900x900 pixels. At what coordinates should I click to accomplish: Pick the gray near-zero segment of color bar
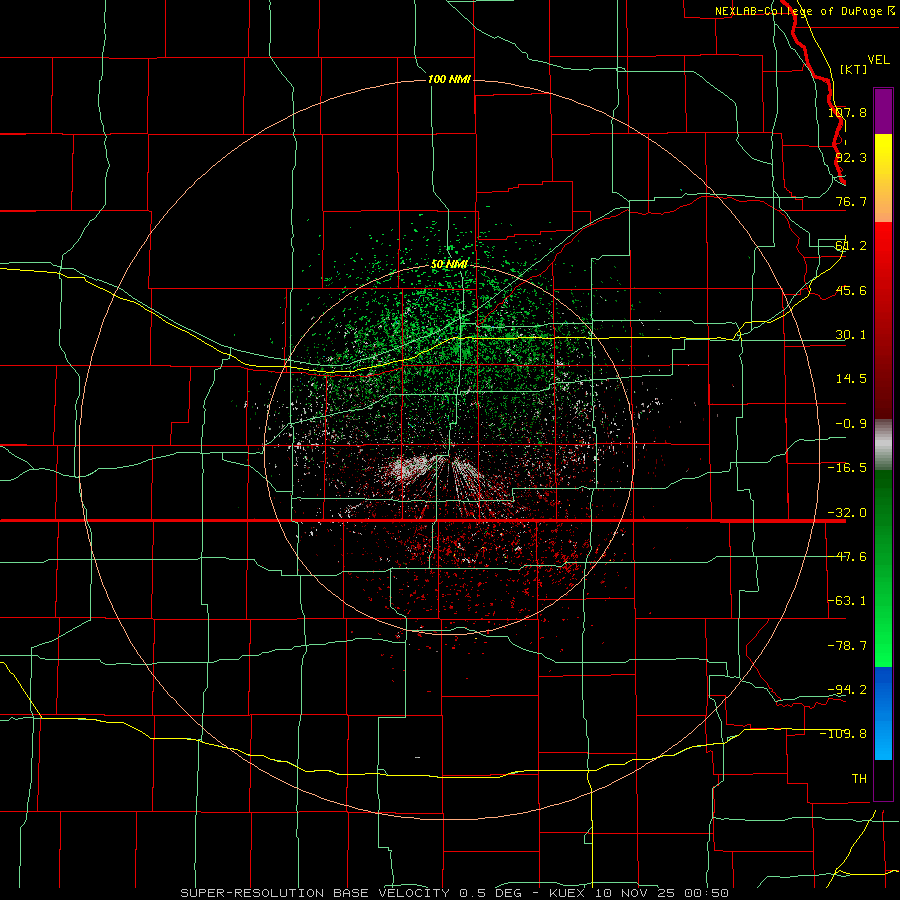(883, 445)
